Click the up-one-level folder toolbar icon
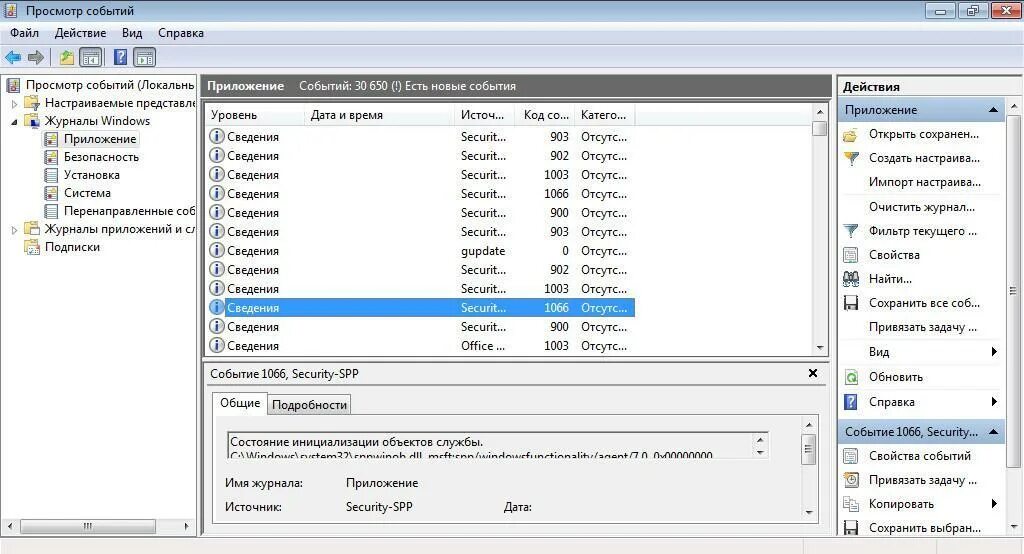This screenshot has width=1024, height=554. (x=67, y=57)
